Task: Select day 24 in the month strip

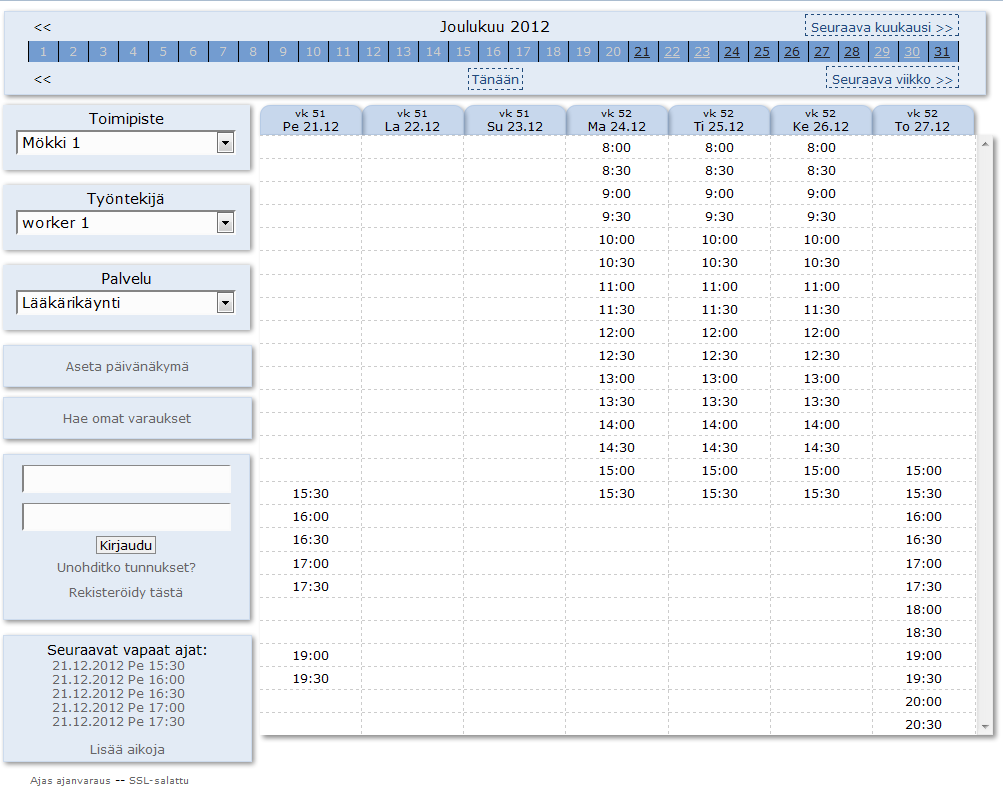Action: click(x=732, y=52)
